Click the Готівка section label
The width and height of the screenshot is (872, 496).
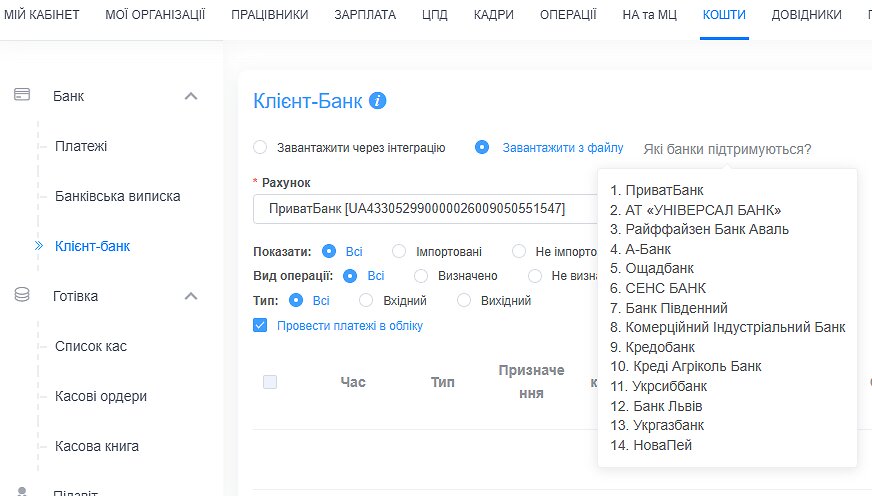[75, 296]
